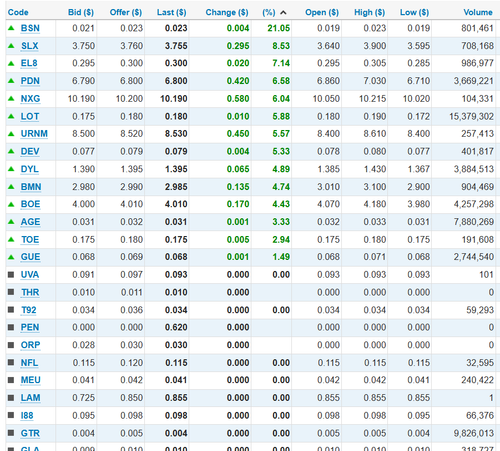
Task: Select PEN last price 0.620
Action: point(176,327)
